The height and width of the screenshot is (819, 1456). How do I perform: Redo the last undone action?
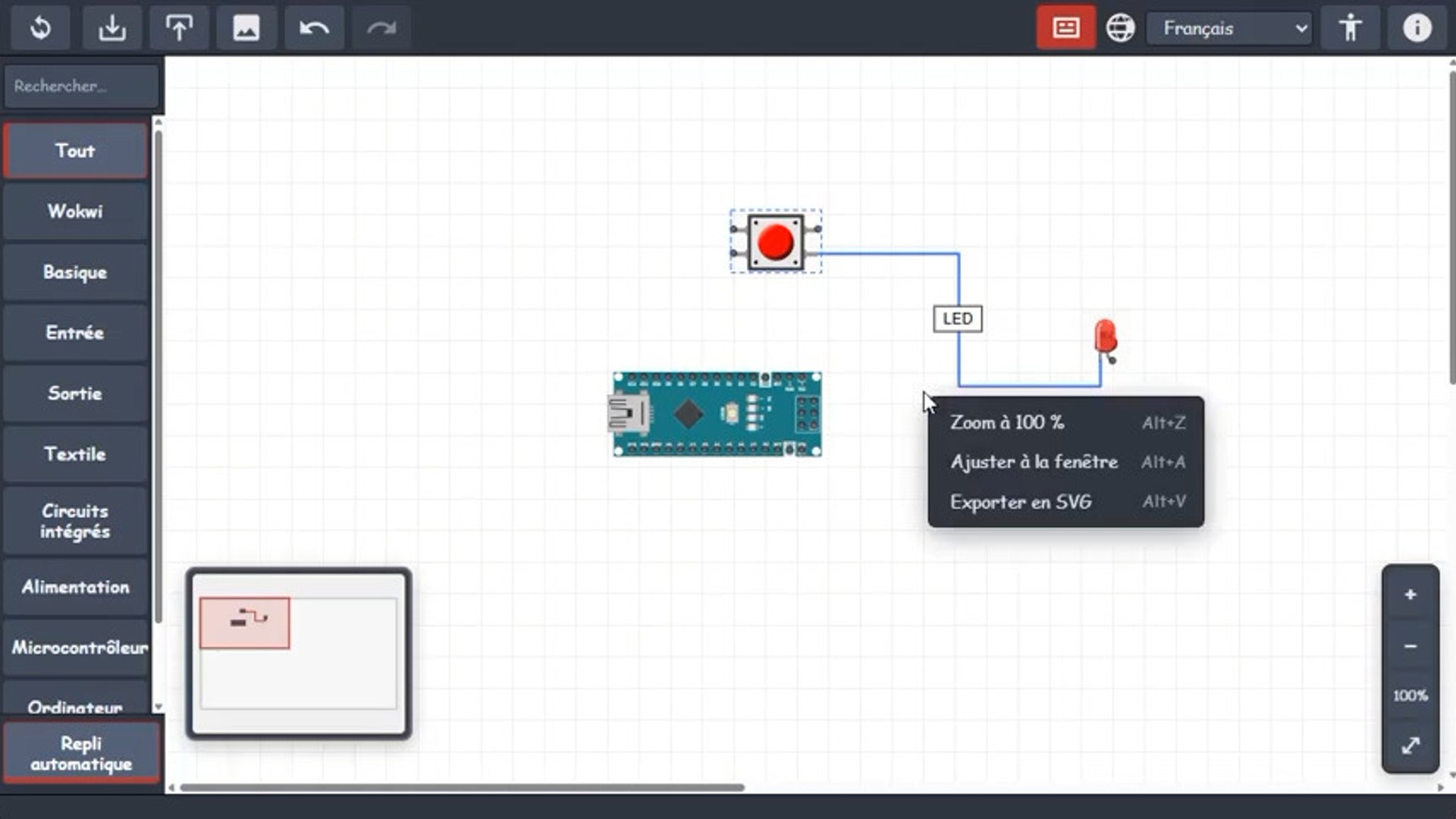pyautogui.click(x=381, y=28)
